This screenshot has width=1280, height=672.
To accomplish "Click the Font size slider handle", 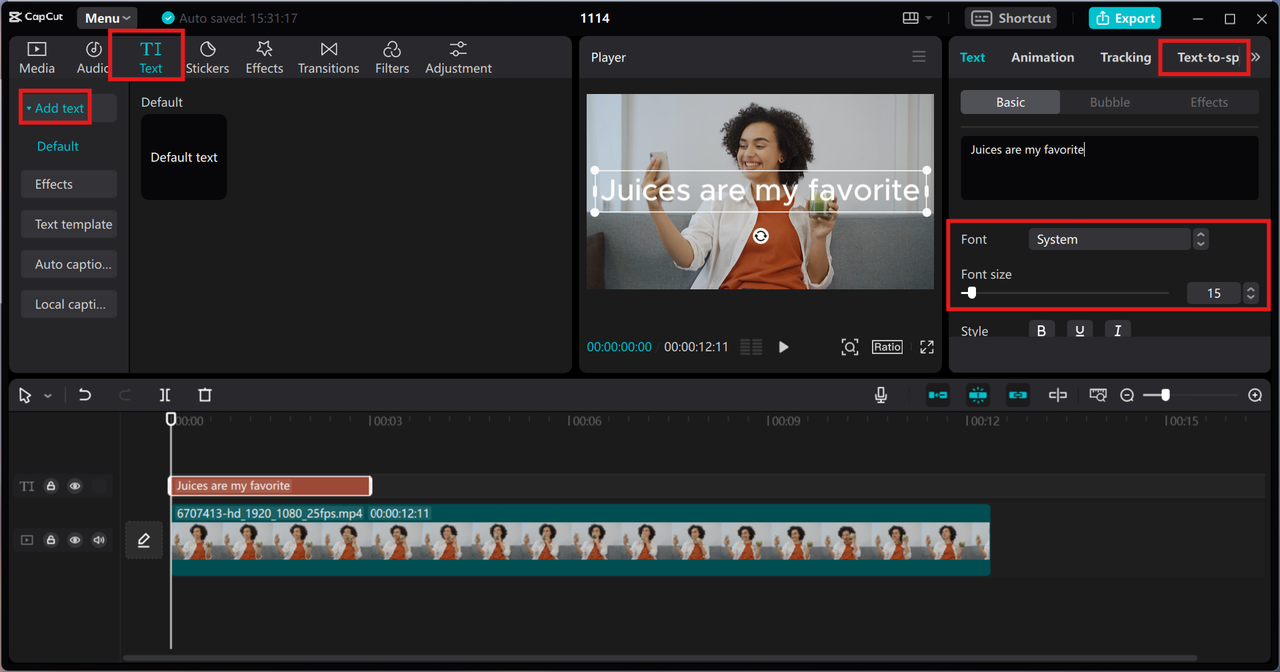I will (971, 293).
